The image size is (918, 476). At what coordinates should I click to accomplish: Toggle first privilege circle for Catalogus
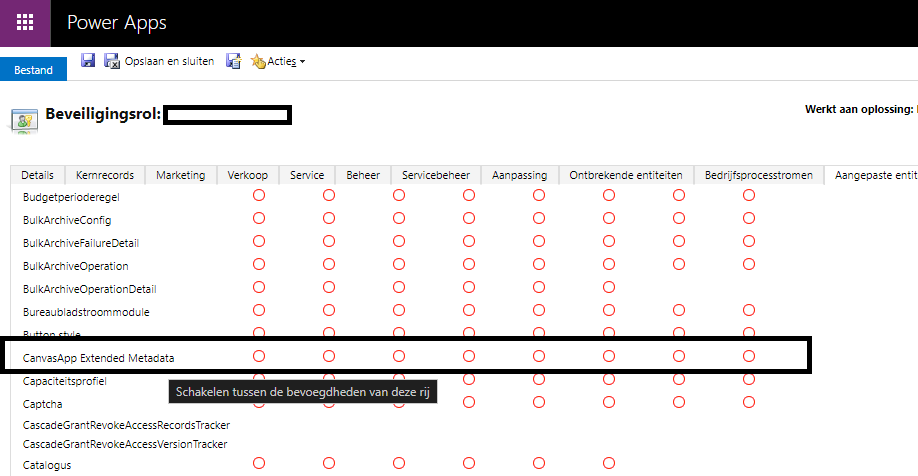click(x=259, y=464)
